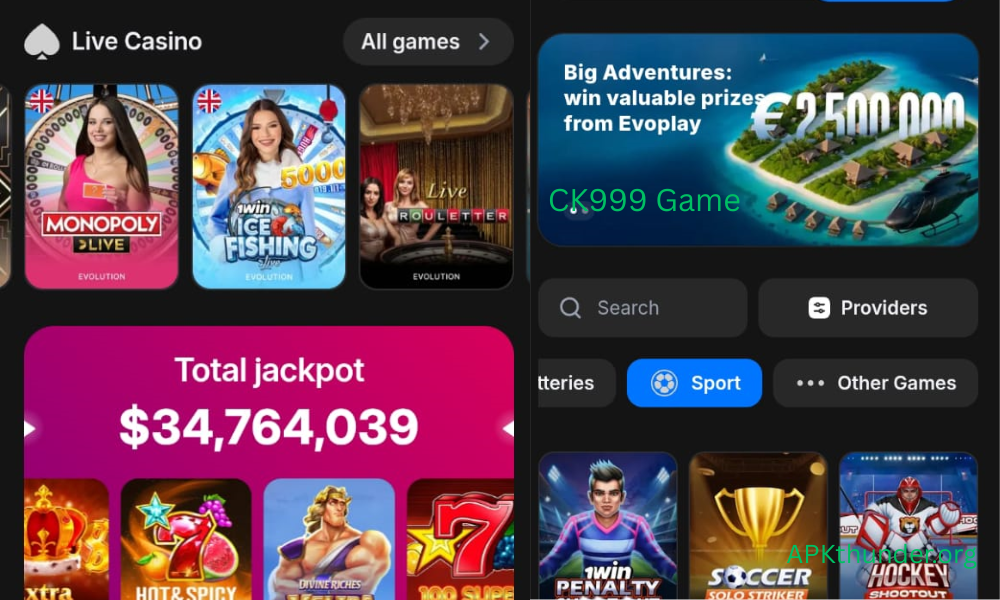Screen dimensions: 1000x600
Task: Click the three dots icon by Other Games
Action: tap(810, 383)
